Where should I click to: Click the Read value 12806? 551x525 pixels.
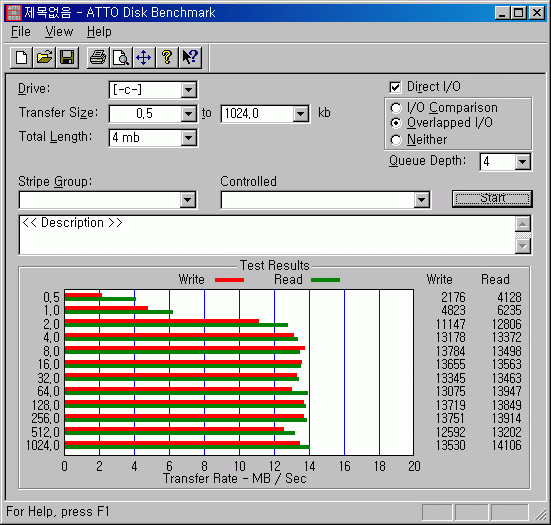[507, 324]
